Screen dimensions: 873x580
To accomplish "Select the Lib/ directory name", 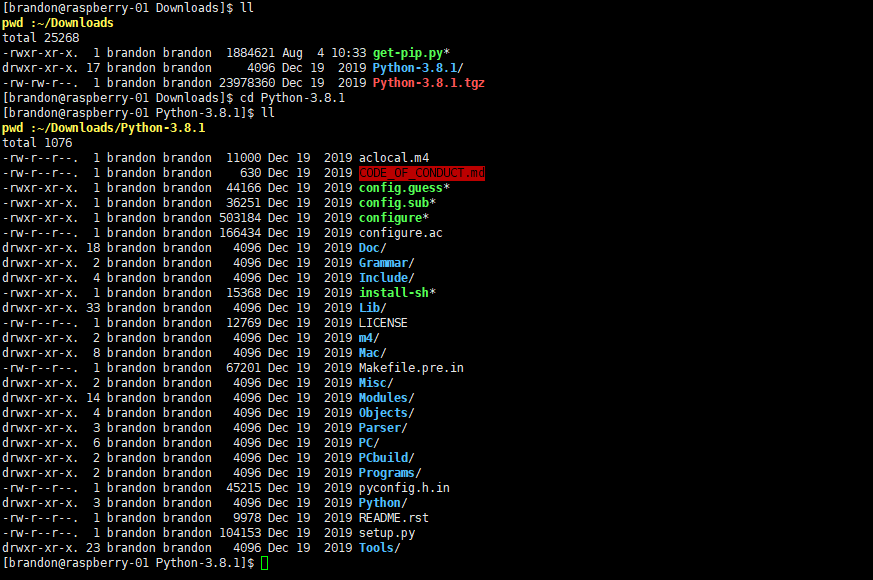I will [372, 308].
